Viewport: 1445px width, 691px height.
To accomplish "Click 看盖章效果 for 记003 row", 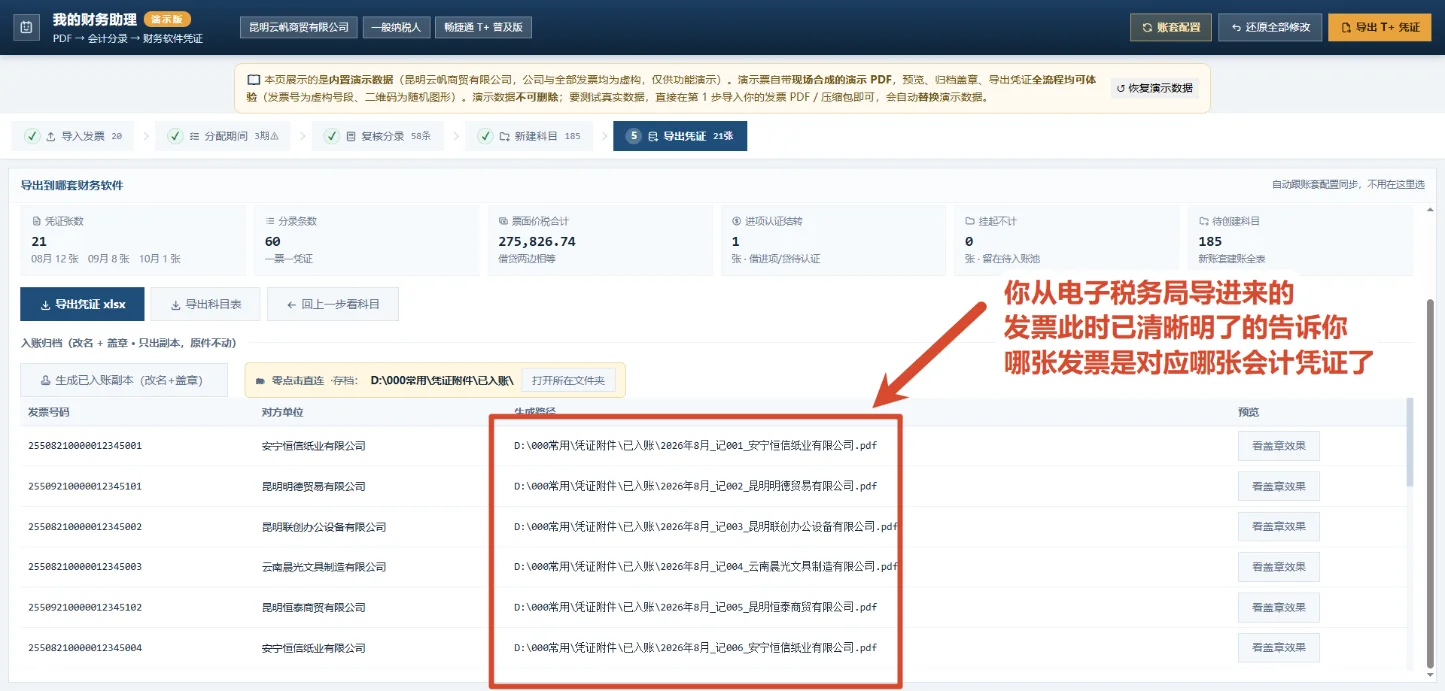I will [1278, 526].
